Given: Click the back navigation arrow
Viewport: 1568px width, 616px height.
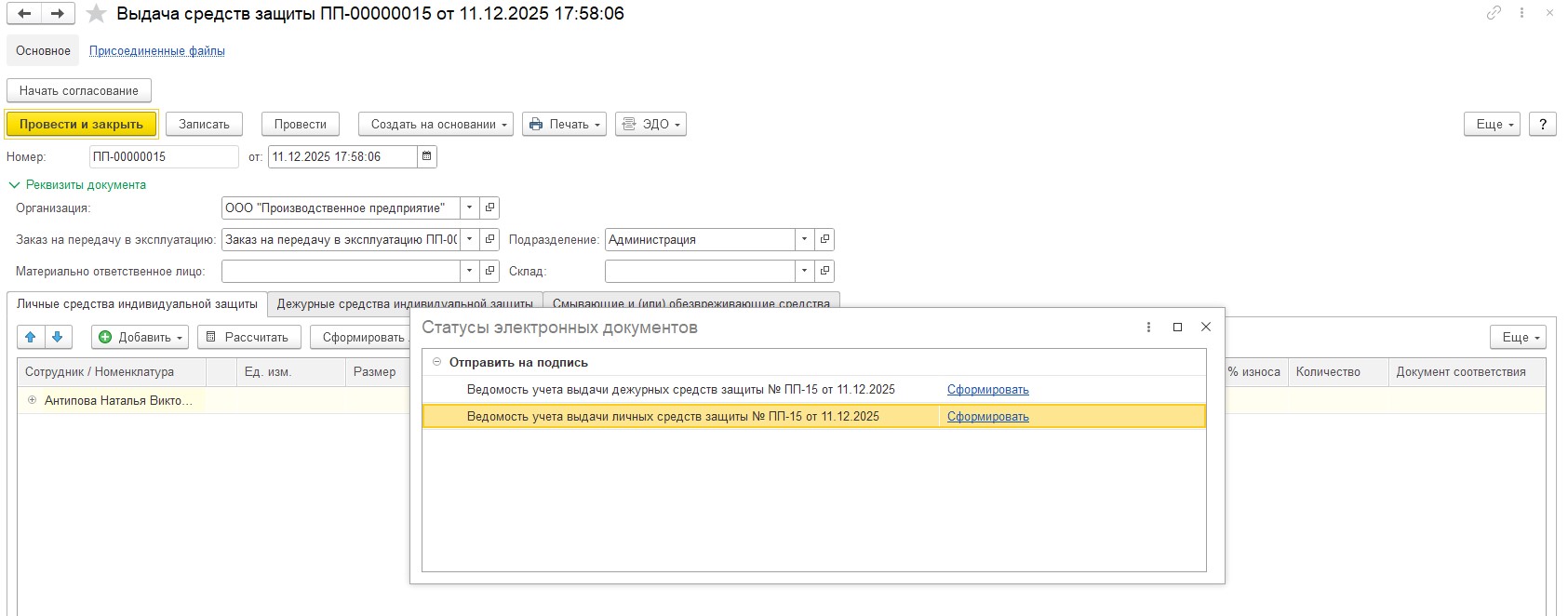Looking at the screenshot, I should (x=24, y=14).
